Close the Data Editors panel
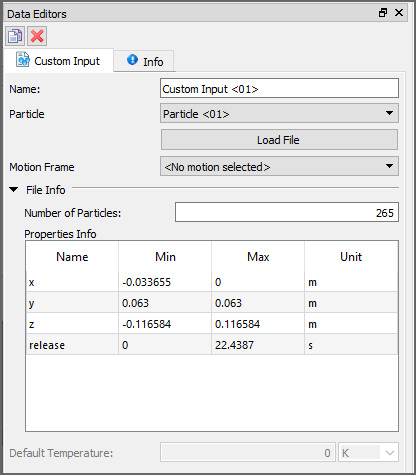The height and width of the screenshot is (475, 416). 399,13
